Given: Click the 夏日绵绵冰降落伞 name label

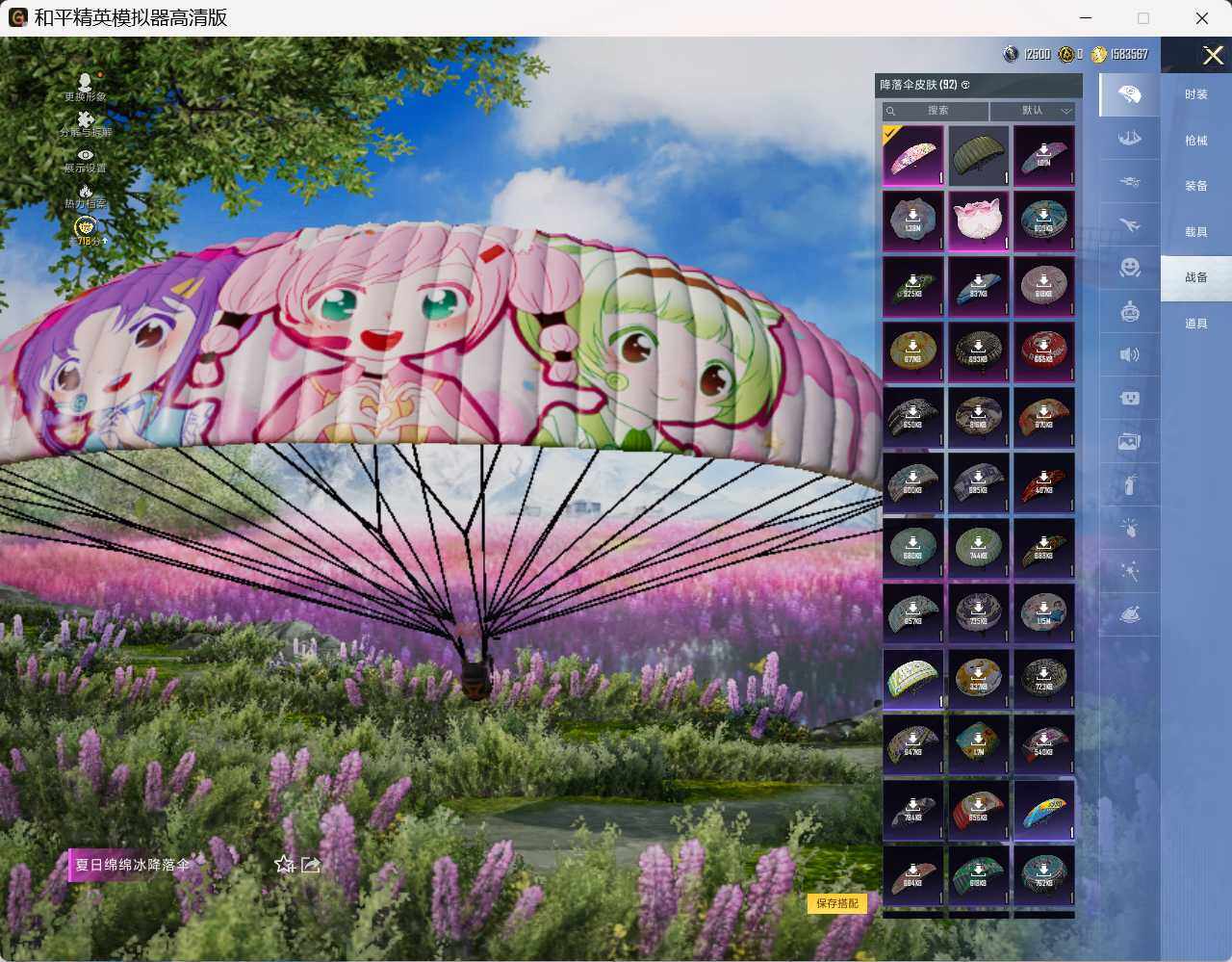Looking at the screenshot, I should (x=133, y=865).
